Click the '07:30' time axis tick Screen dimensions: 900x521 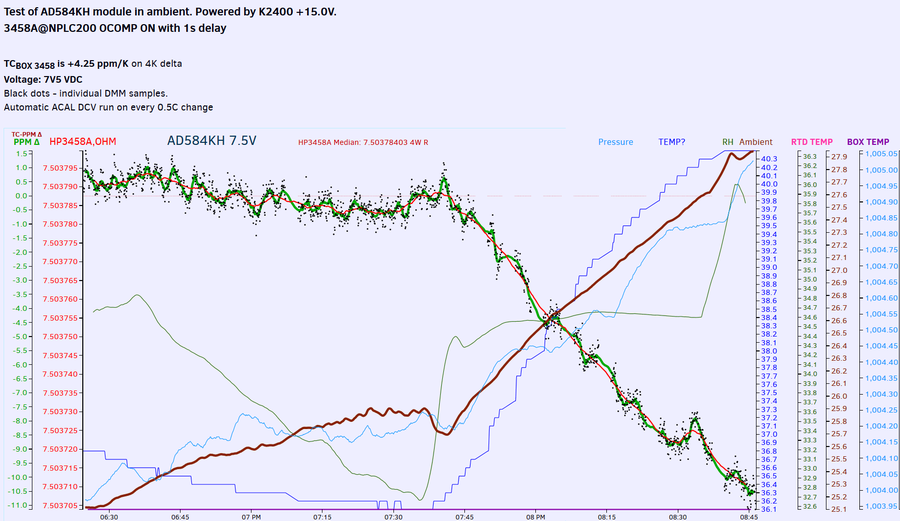click(x=394, y=517)
